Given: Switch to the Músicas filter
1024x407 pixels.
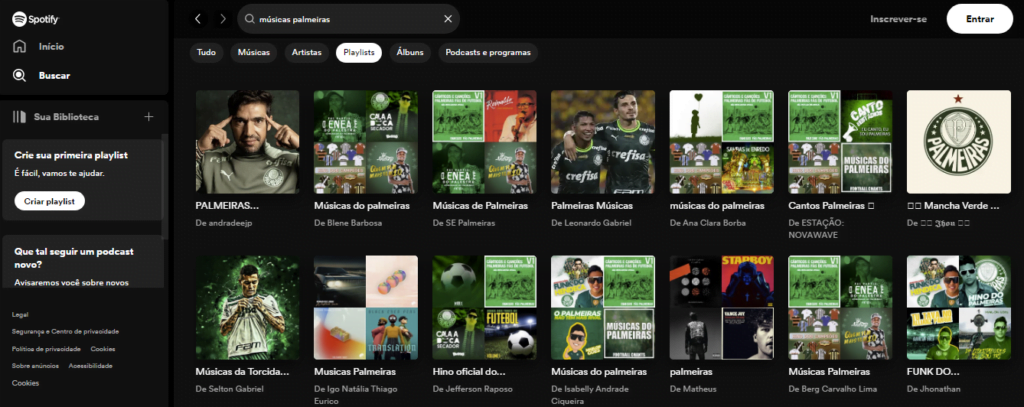Looking at the screenshot, I should click(x=253, y=53).
